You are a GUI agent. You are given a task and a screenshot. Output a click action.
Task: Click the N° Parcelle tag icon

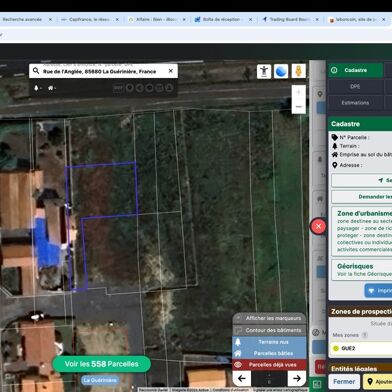coord(335,137)
